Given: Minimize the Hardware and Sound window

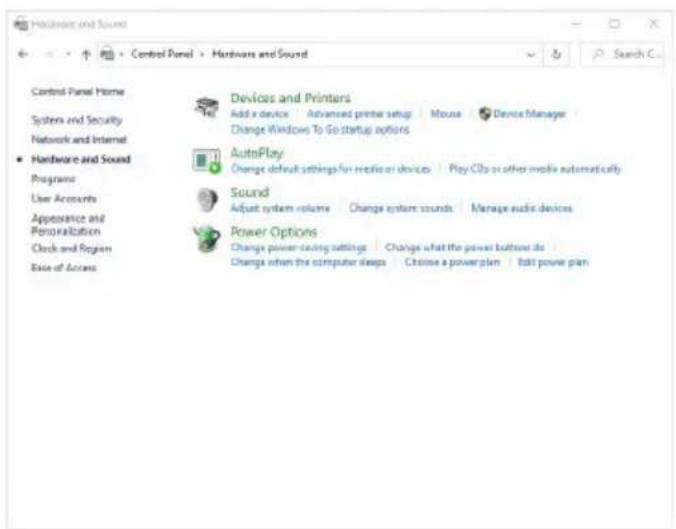Looking at the screenshot, I should [x=576, y=24].
